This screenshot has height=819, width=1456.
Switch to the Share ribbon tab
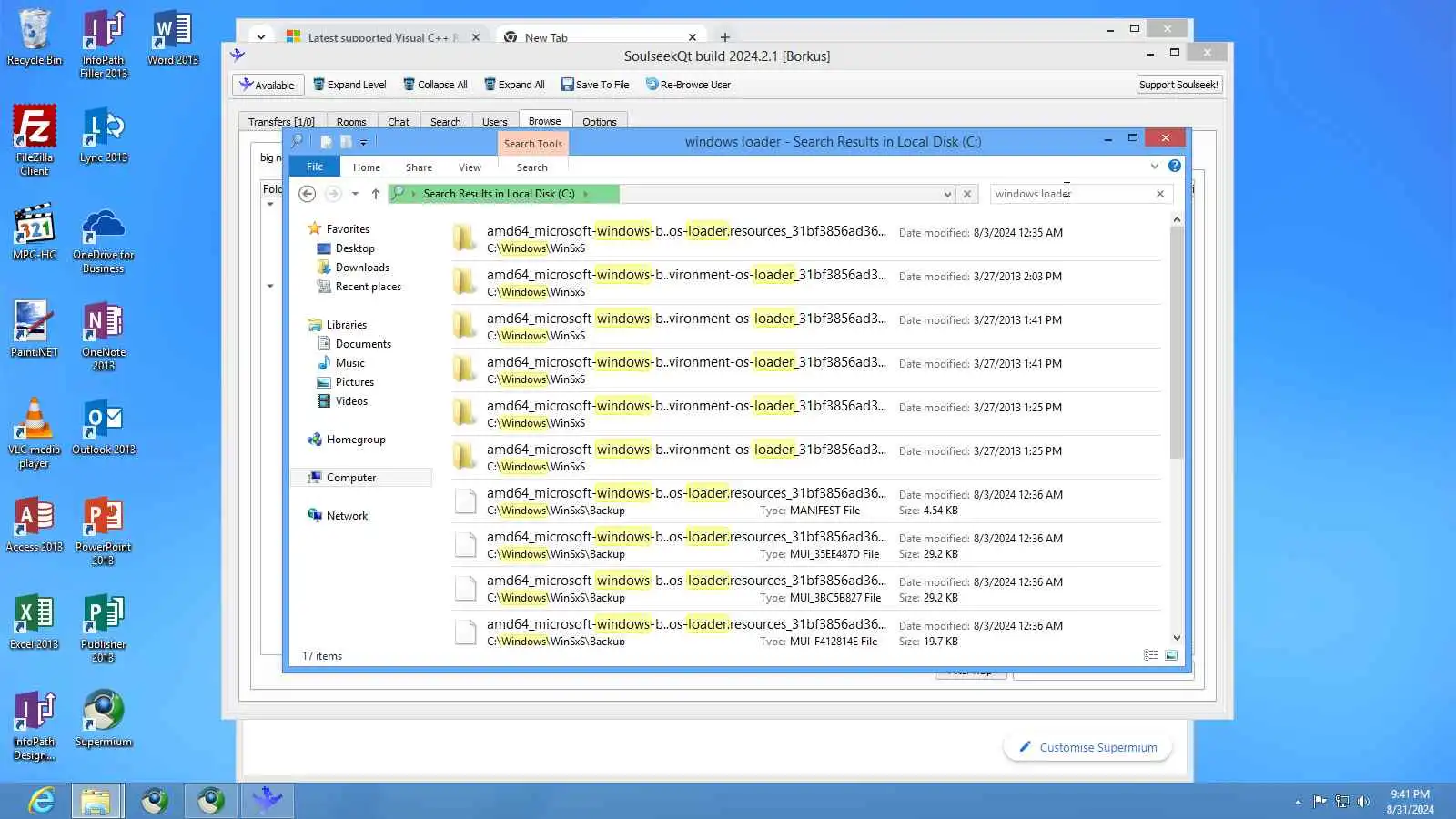tap(419, 167)
